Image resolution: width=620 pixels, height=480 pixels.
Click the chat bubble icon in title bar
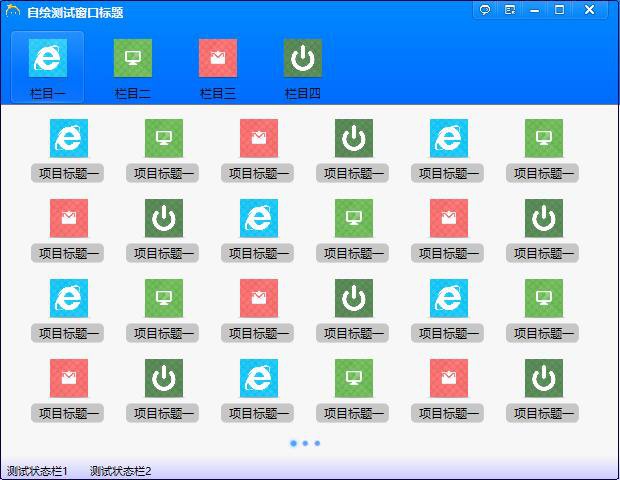[485, 10]
